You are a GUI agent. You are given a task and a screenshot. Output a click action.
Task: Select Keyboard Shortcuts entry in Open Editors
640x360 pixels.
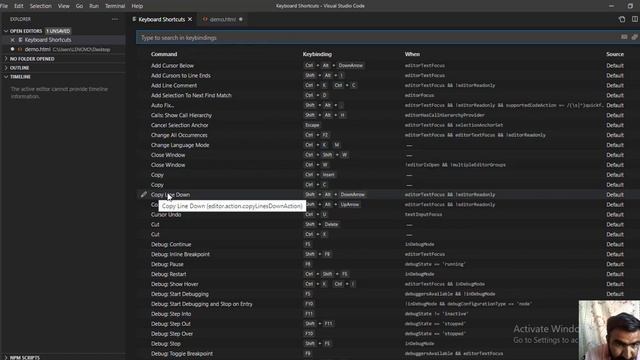pos(63,40)
